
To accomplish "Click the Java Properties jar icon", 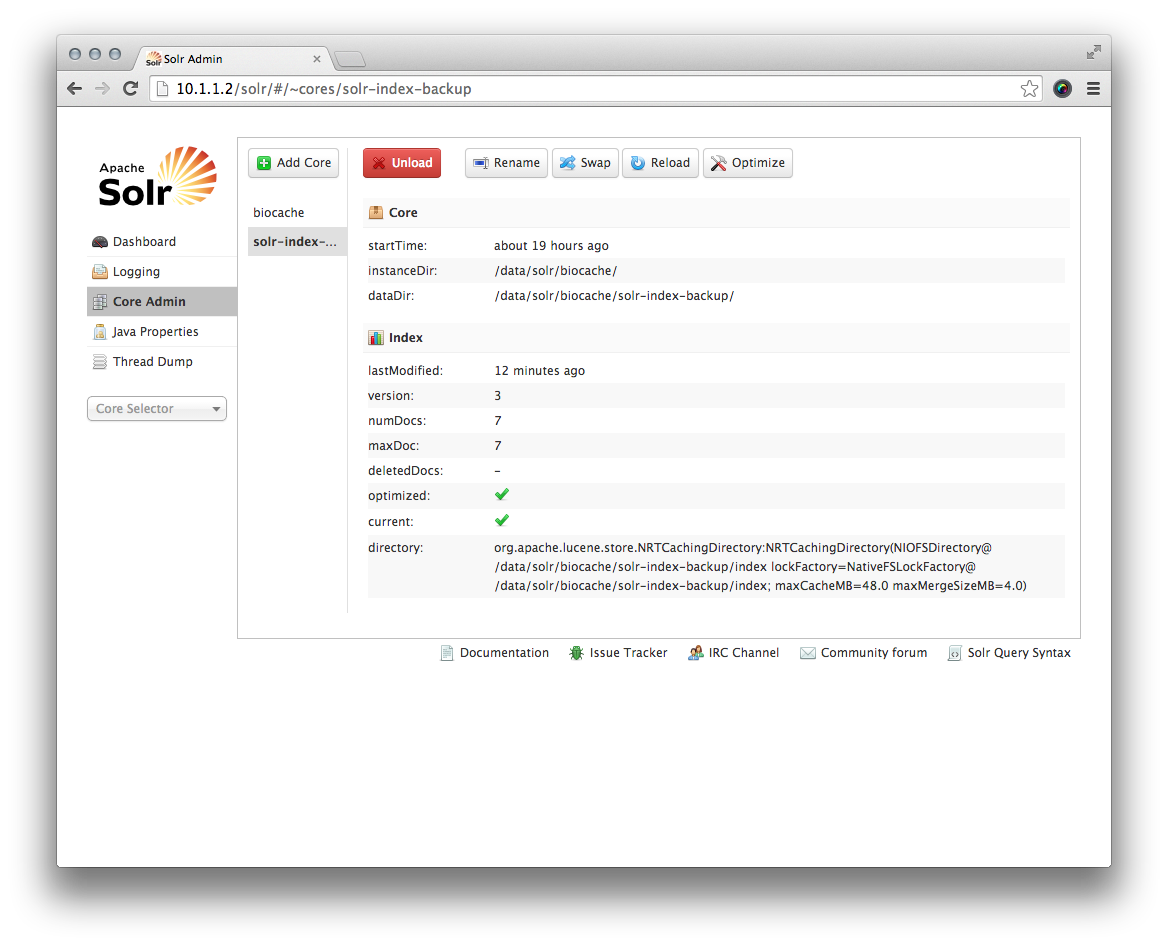I will click(100, 332).
